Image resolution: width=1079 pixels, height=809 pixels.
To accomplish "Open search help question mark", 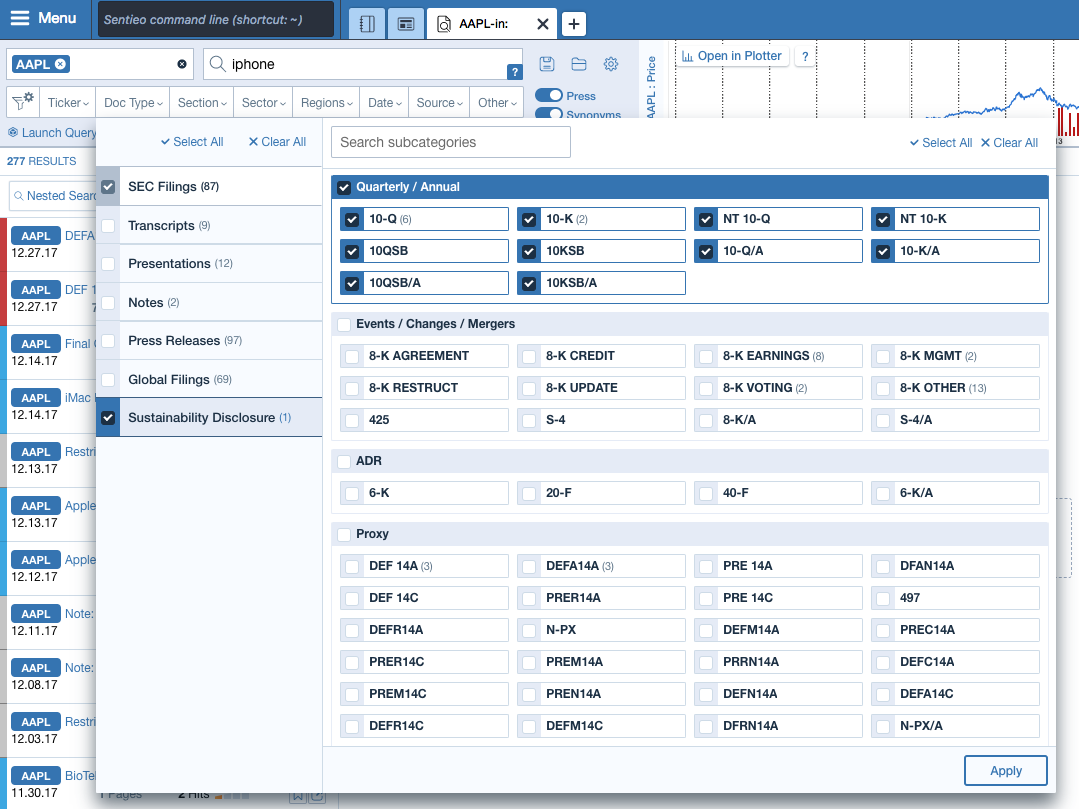I will (514, 72).
